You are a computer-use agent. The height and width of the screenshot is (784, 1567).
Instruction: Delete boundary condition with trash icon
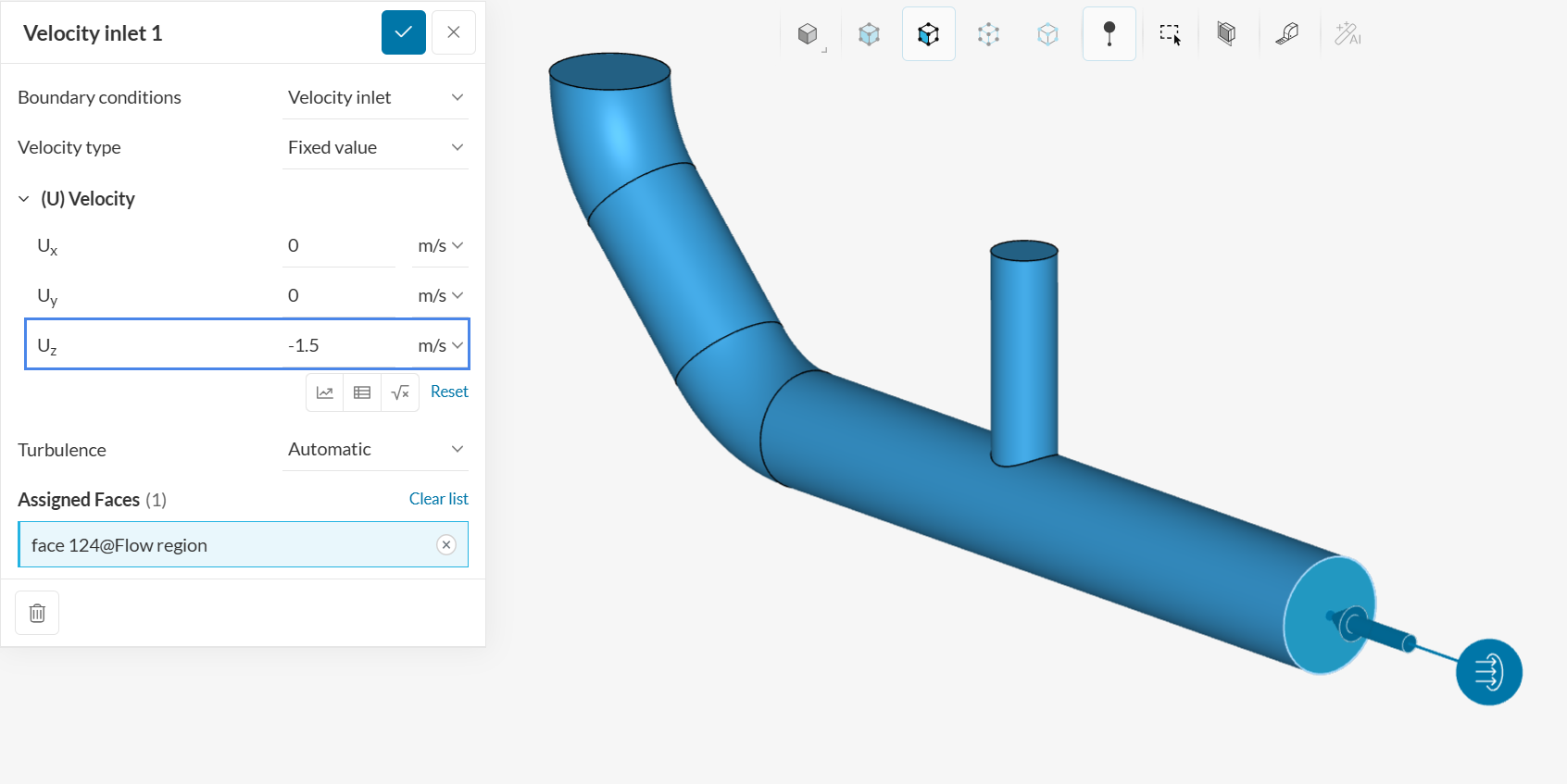point(37,613)
